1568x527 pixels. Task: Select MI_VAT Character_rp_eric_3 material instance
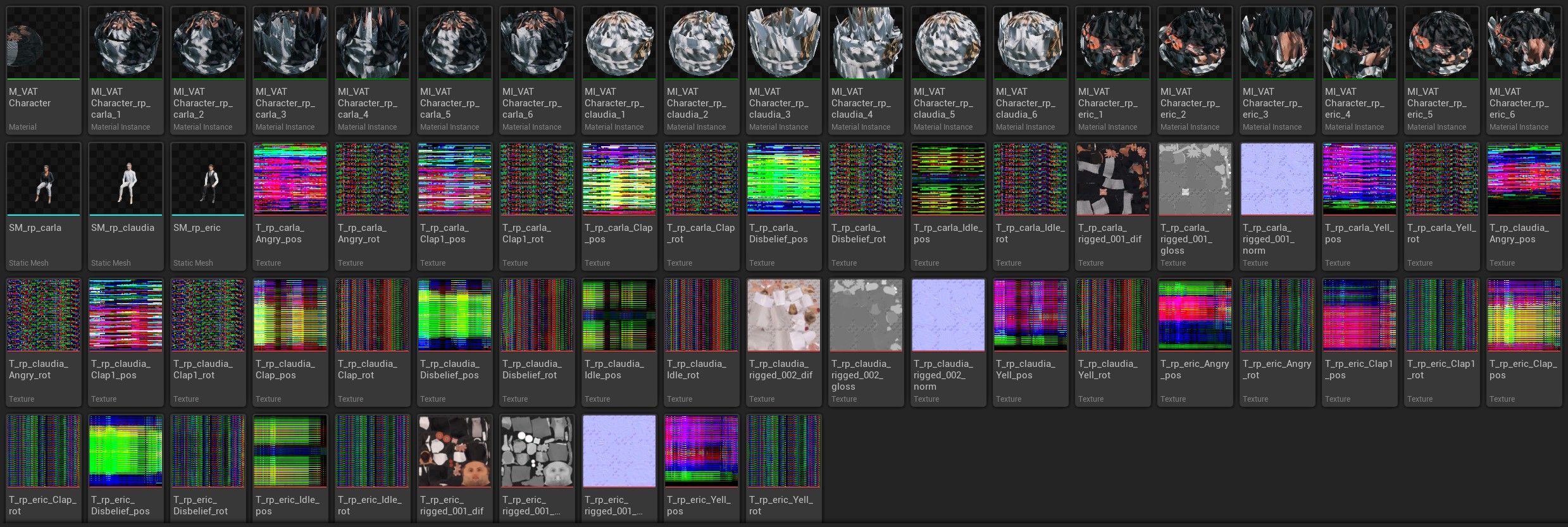(x=1278, y=70)
